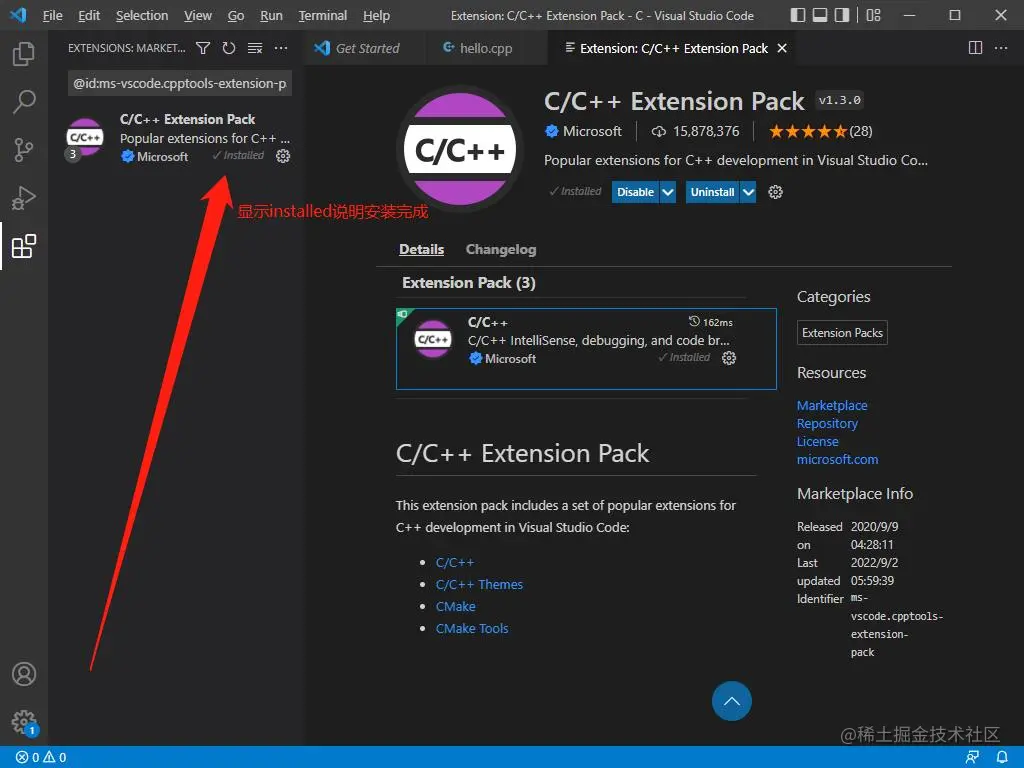Click the notifications bell in the status bar

pos(1002,757)
